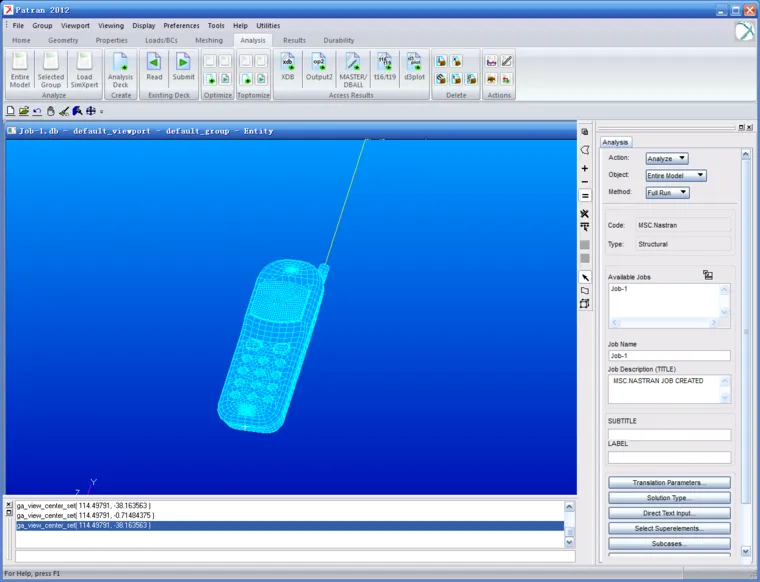Image resolution: width=760 pixels, height=582 pixels.
Task: Click the t16/t19 results icon
Action: 385,66
